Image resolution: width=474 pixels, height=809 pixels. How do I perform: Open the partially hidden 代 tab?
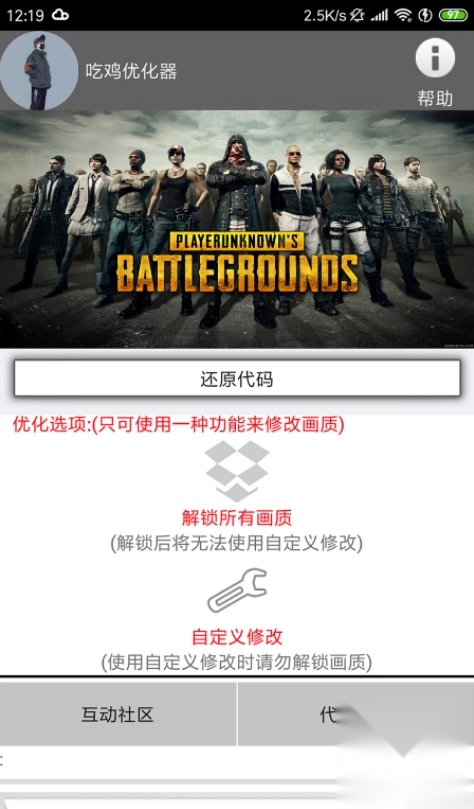[x=356, y=714]
